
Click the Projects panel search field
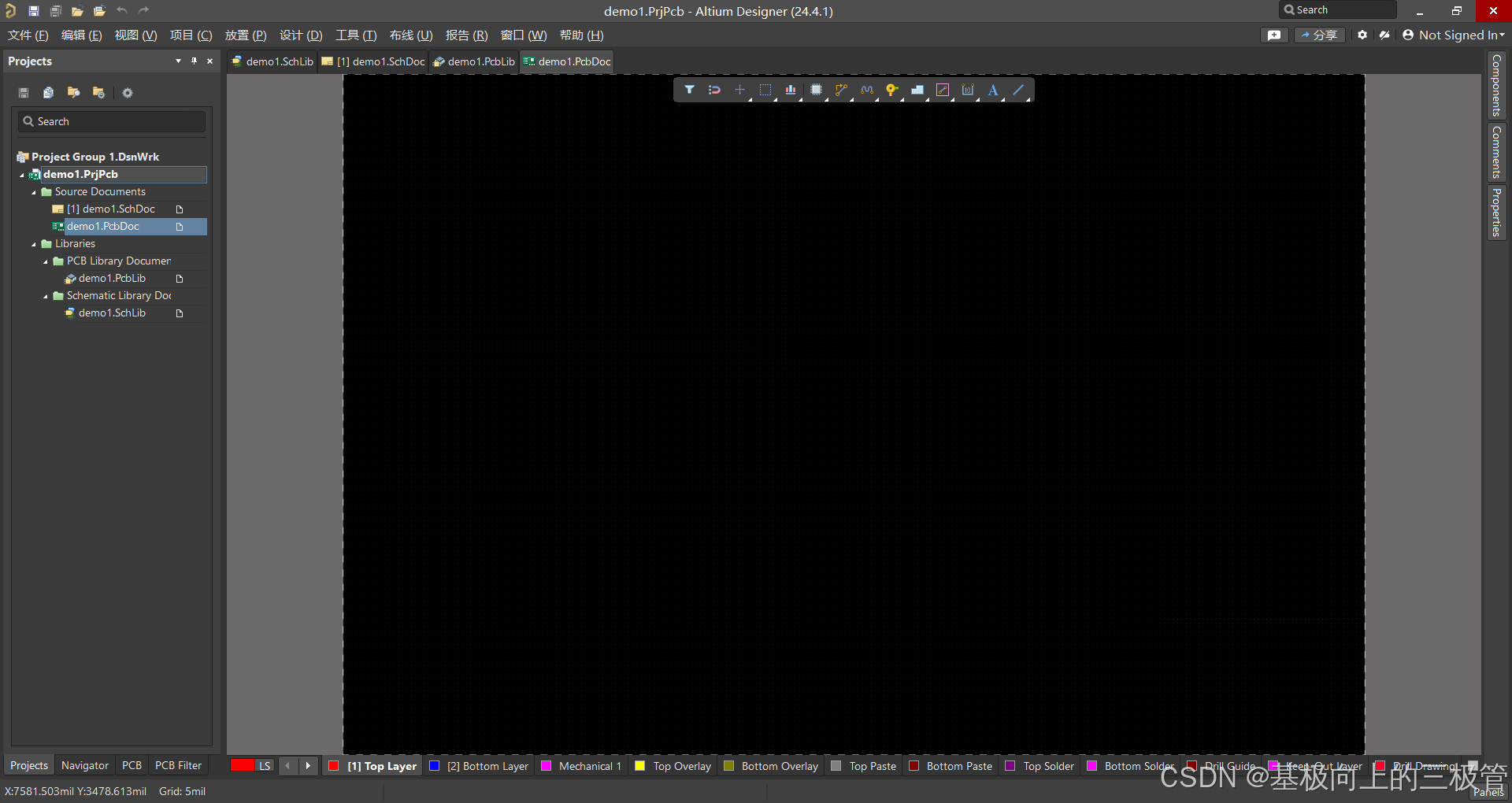tap(112, 121)
